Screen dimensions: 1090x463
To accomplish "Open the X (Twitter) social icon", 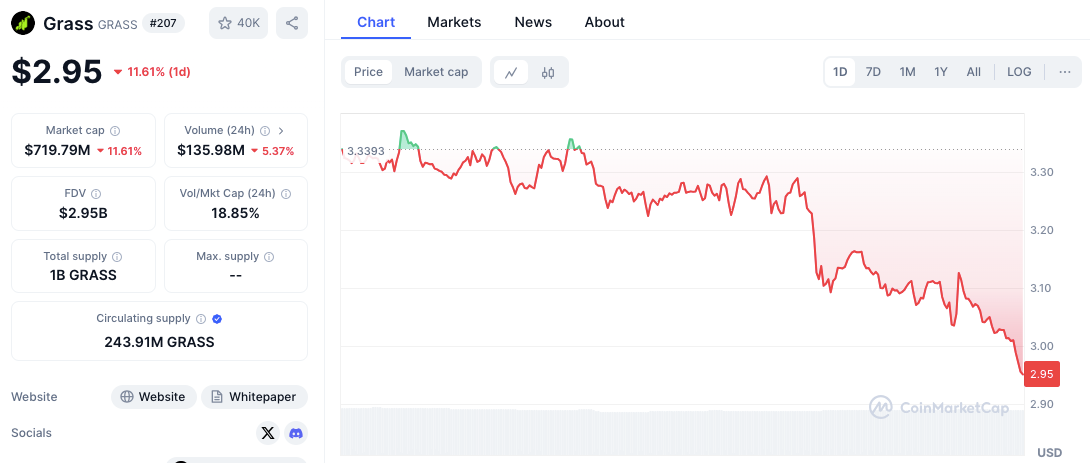I will tap(267, 433).
